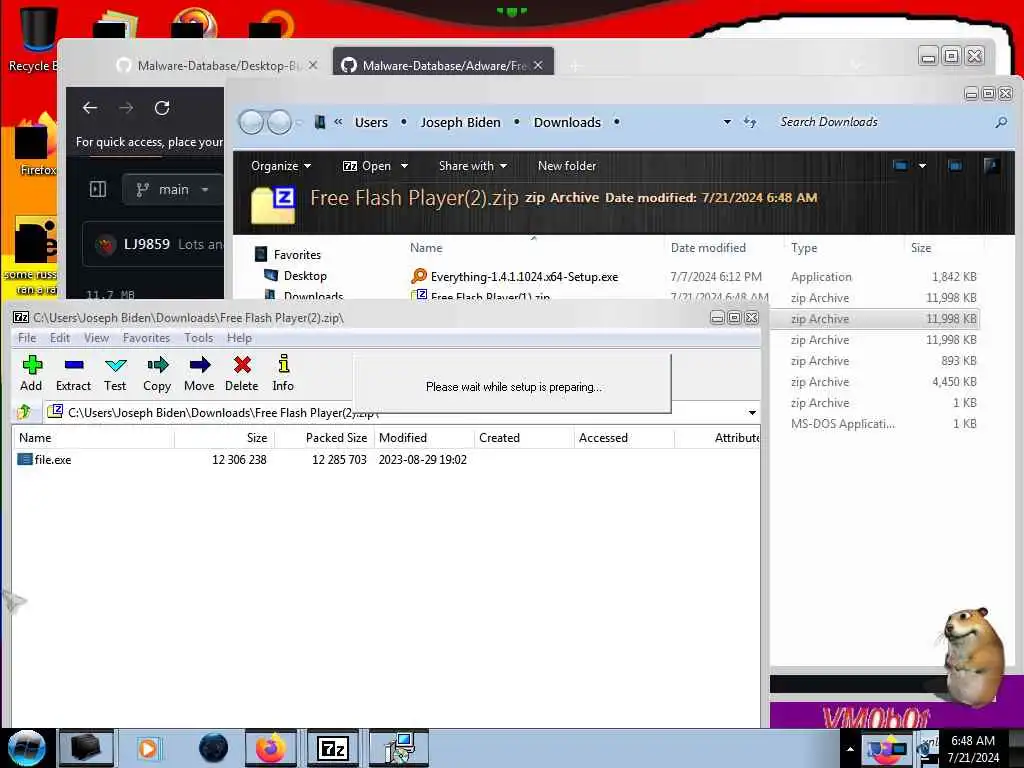The image size is (1024, 768).
Task: Click the media player taskbar icon
Action: (x=148, y=748)
